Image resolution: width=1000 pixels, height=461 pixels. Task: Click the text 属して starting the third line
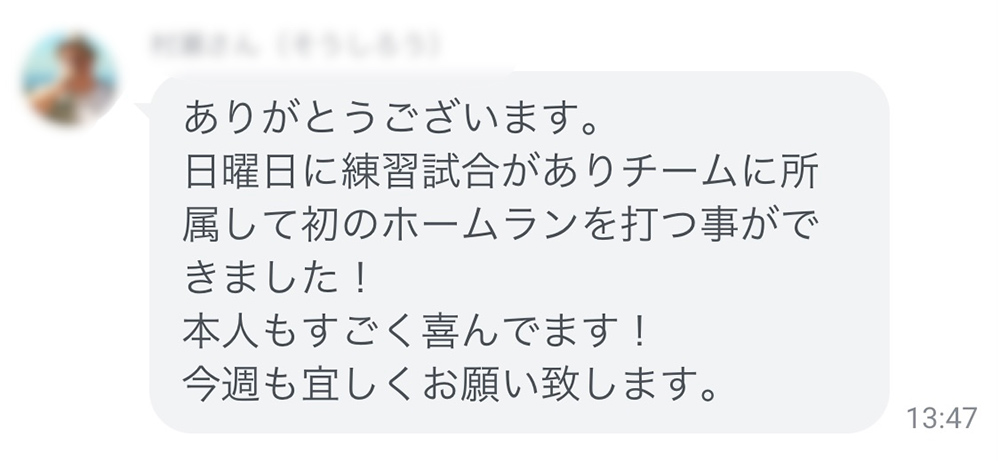tap(240, 226)
